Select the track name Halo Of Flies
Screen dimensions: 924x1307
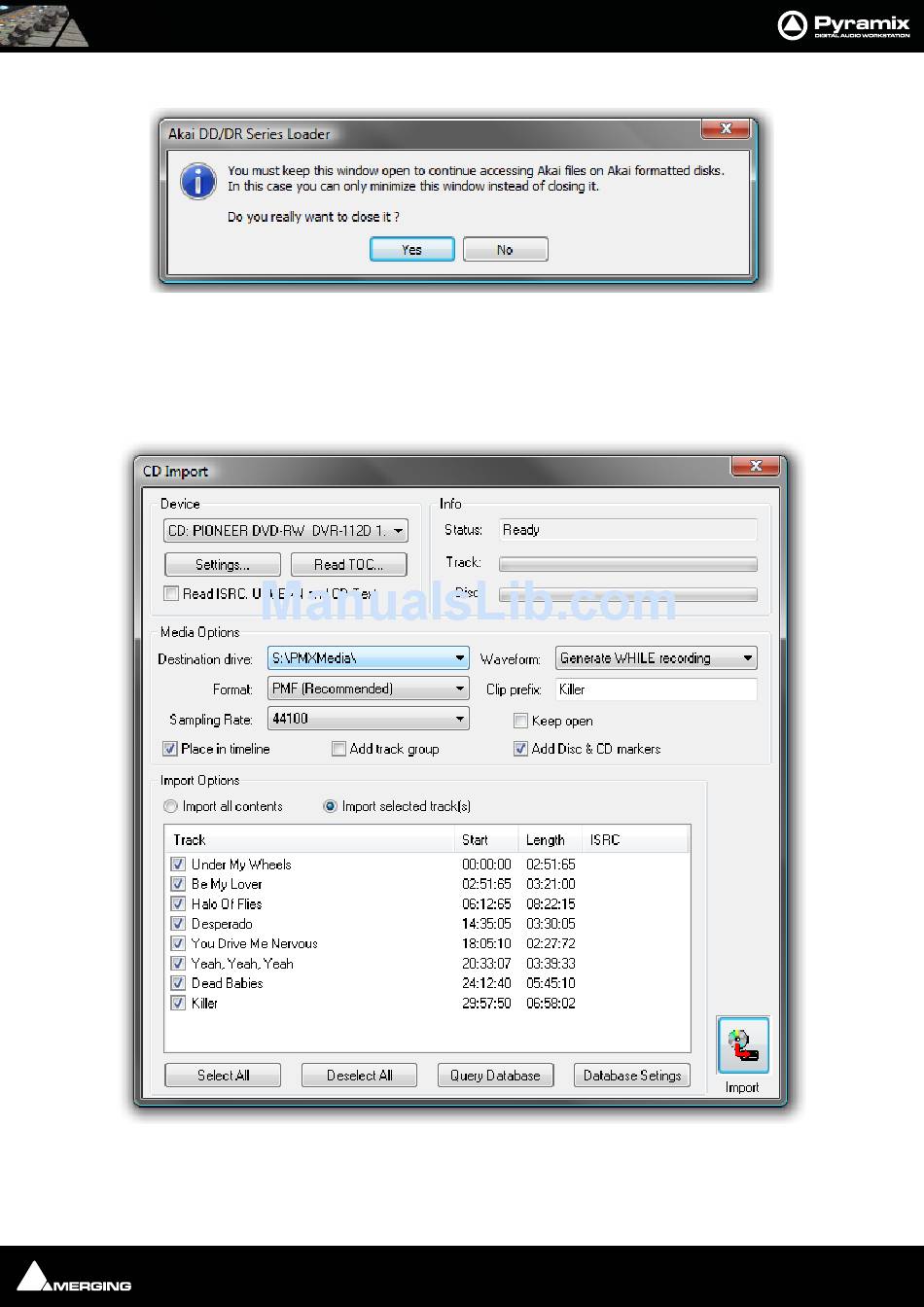click(227, 903)
